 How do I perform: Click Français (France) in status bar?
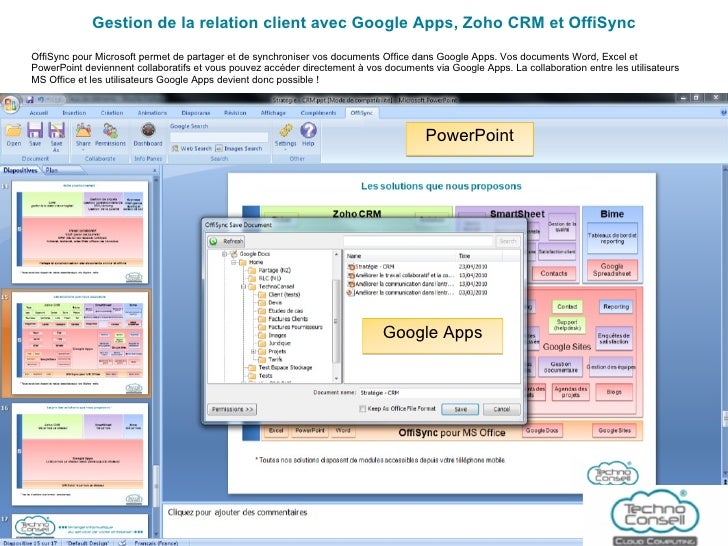tap(156, 543)
